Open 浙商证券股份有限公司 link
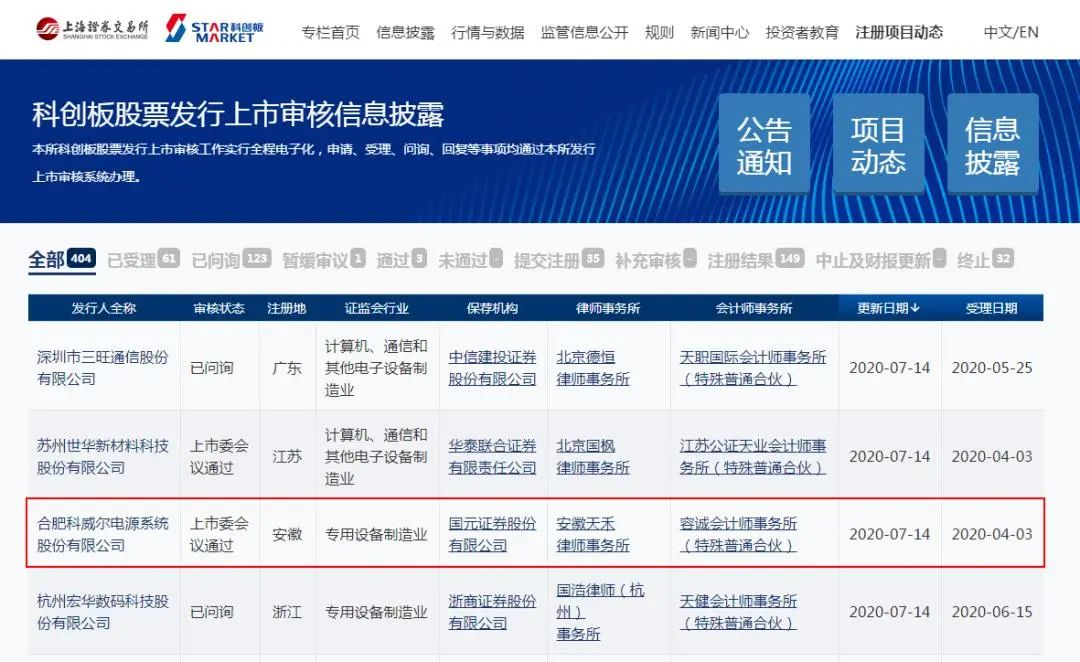Image resolution: width=1080 pixels, height=662 pixels. (492, 612)
